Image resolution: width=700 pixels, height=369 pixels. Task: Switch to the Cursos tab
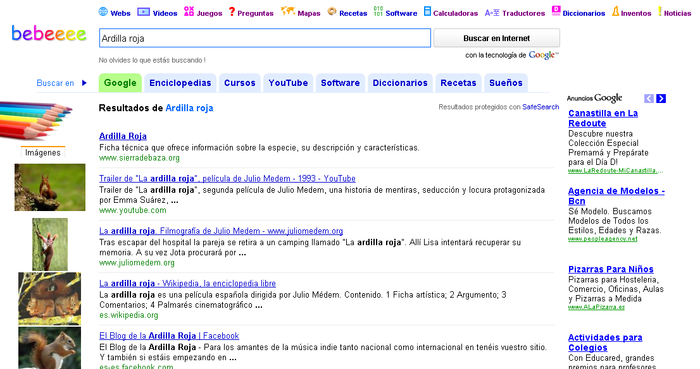(x=240, y=83)
